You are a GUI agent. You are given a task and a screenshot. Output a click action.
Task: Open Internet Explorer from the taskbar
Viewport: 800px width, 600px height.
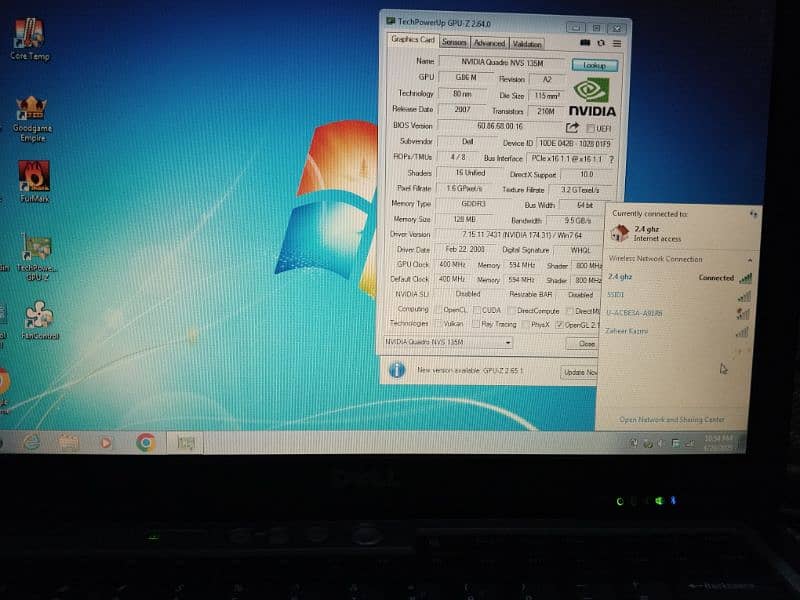[x=32, y=442]
